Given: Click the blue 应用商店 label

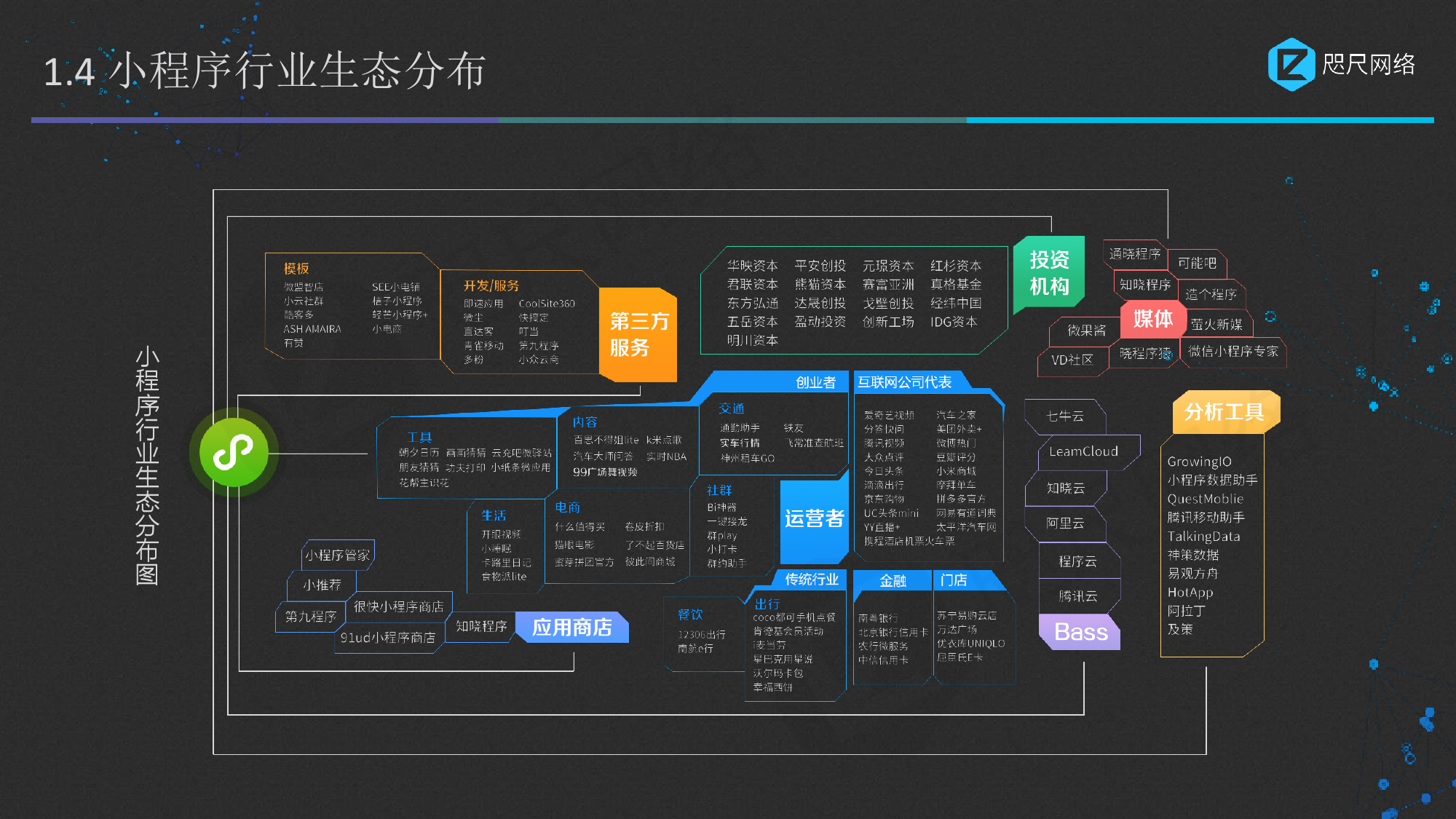Looking at the screenshot, I should pos(571,628).
